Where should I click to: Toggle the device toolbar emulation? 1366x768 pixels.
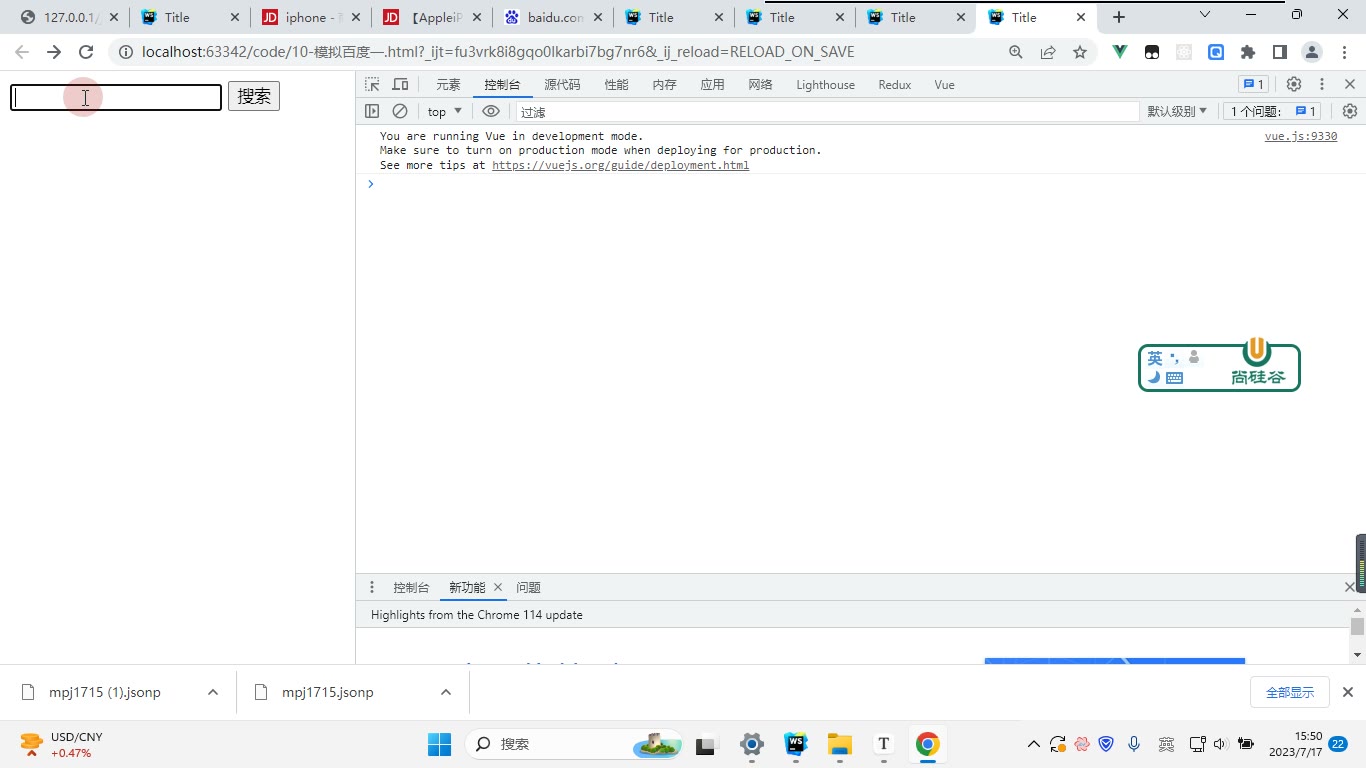coord(400,85)
